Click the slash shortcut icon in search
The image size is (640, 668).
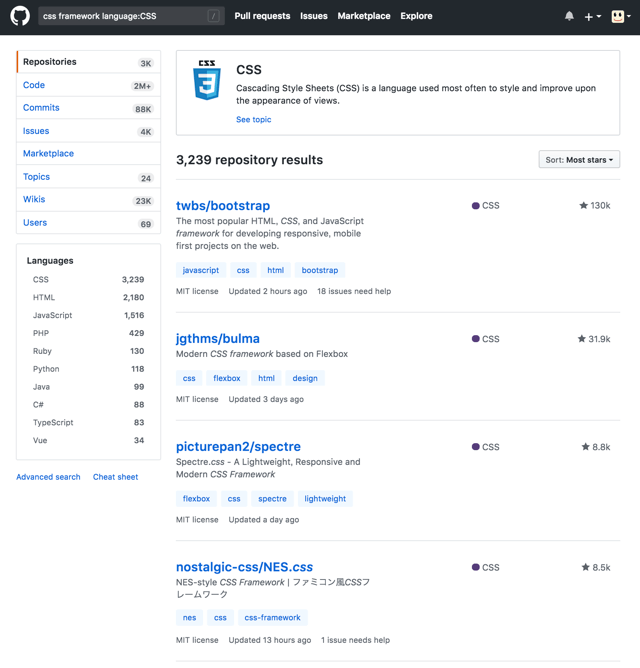point(214,16)
